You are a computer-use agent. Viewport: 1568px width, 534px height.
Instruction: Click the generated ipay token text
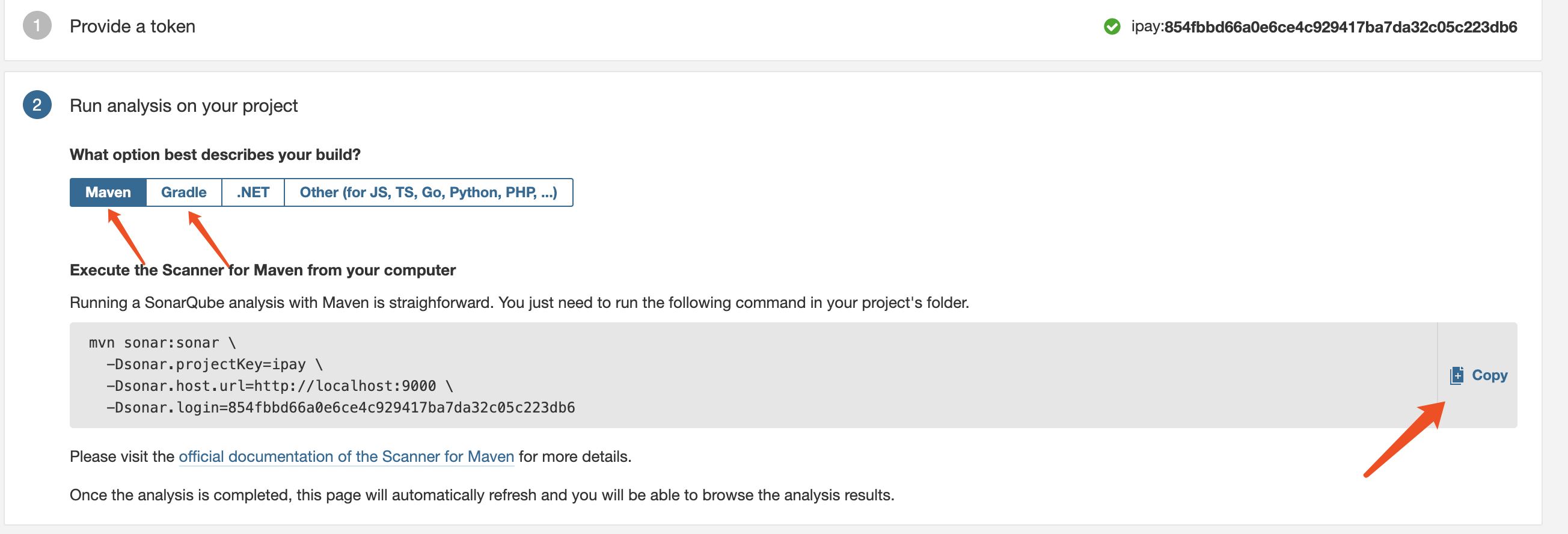1324,27
